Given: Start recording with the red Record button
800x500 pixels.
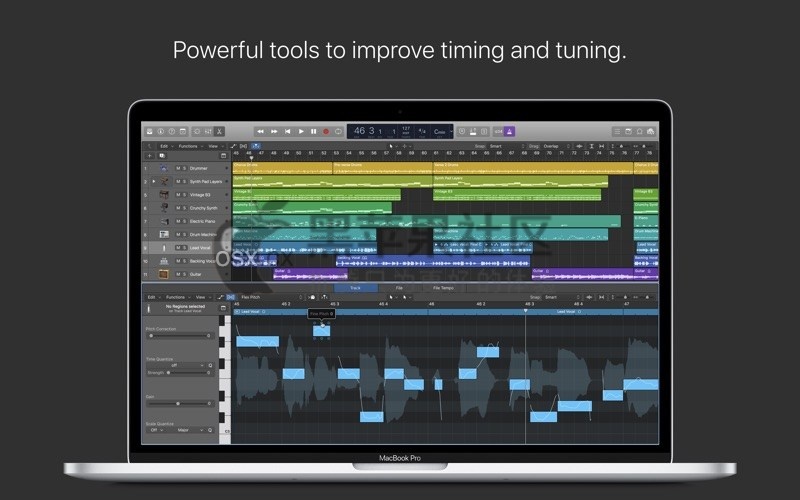Looking at the screenshot, I should click(326, 132).
